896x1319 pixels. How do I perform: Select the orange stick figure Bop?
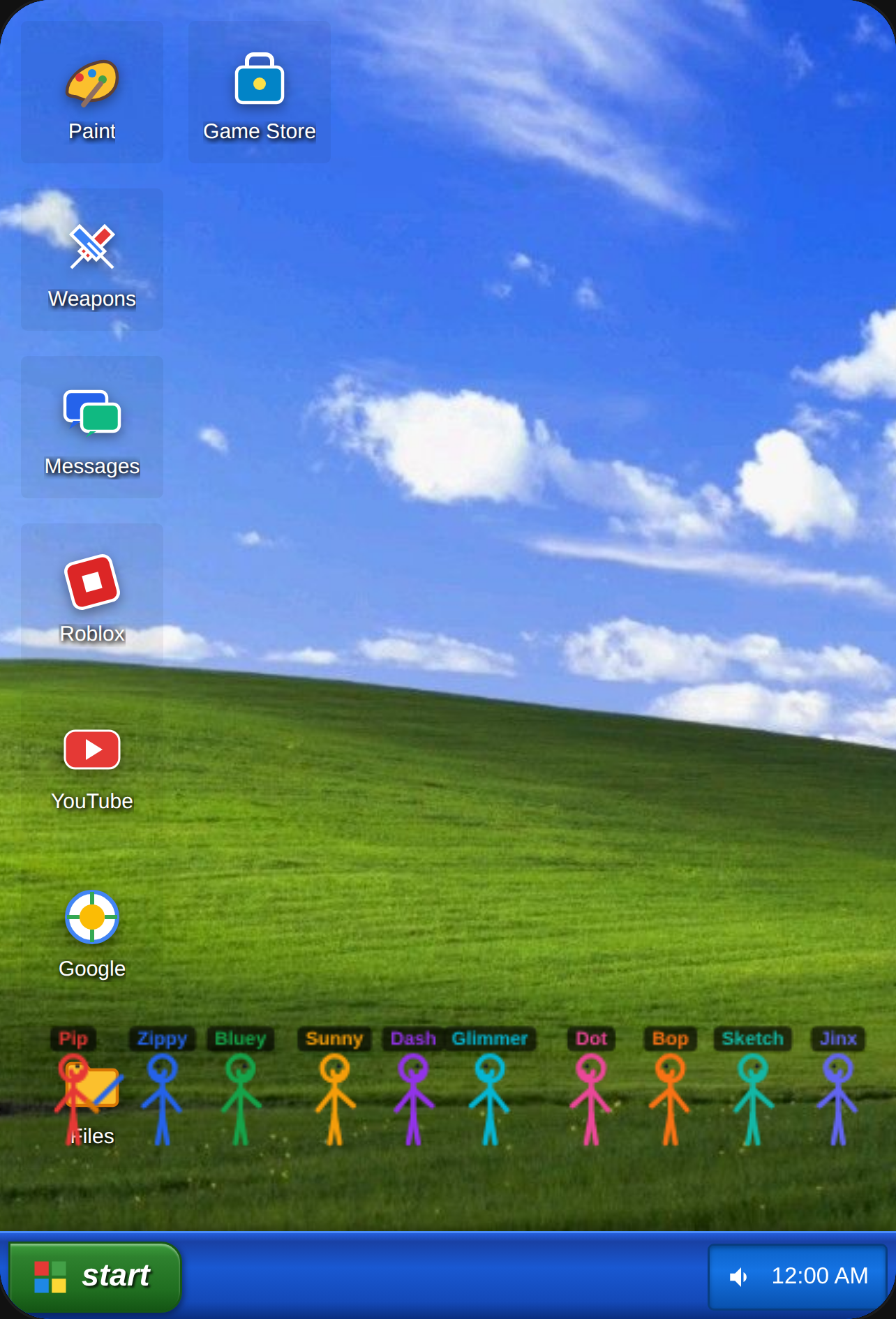tap(670, 1099)
